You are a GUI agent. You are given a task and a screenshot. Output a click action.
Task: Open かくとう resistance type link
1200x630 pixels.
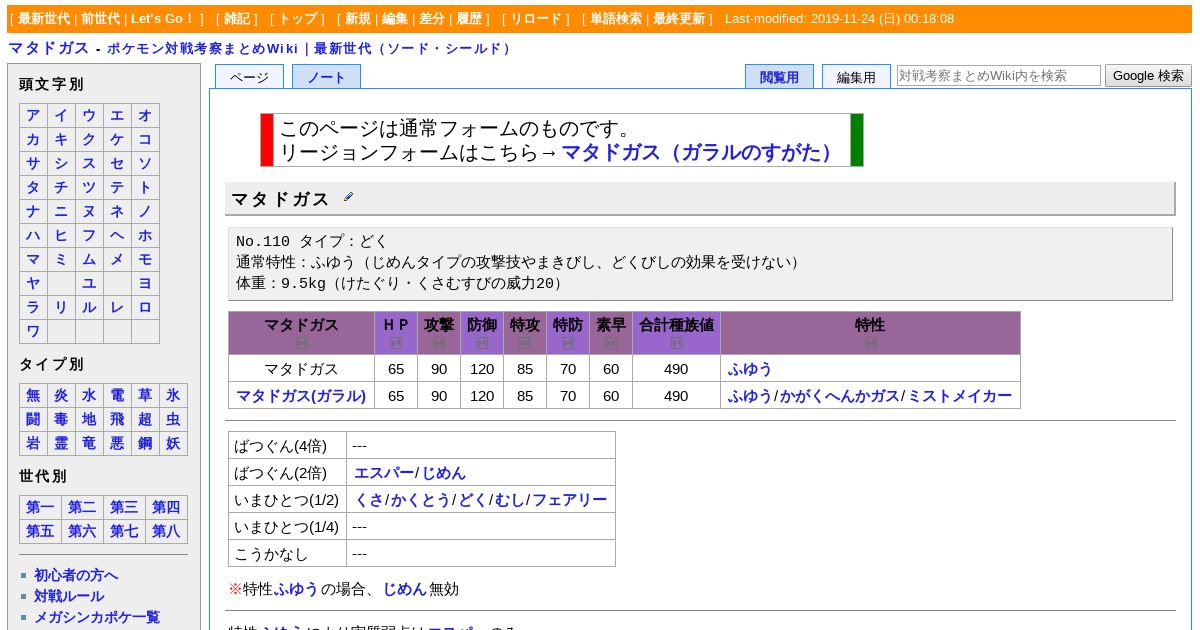[420, 500]
